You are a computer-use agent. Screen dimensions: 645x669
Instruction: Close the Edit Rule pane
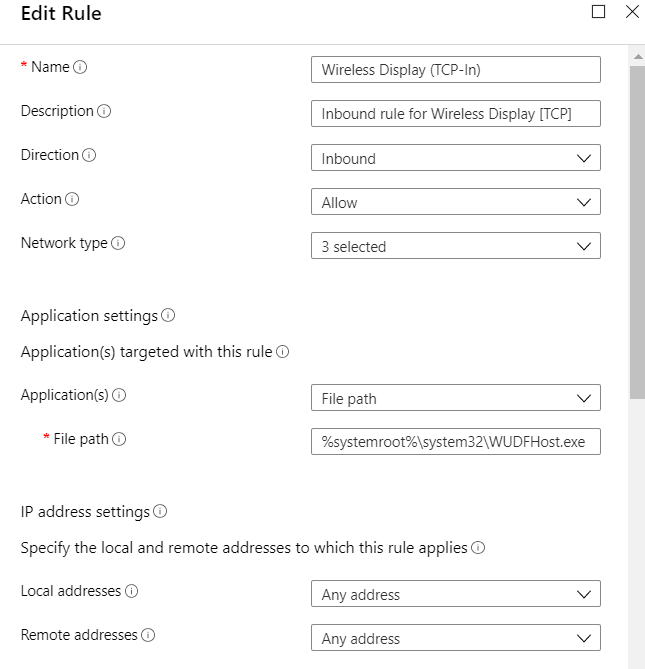coord(632,12)
